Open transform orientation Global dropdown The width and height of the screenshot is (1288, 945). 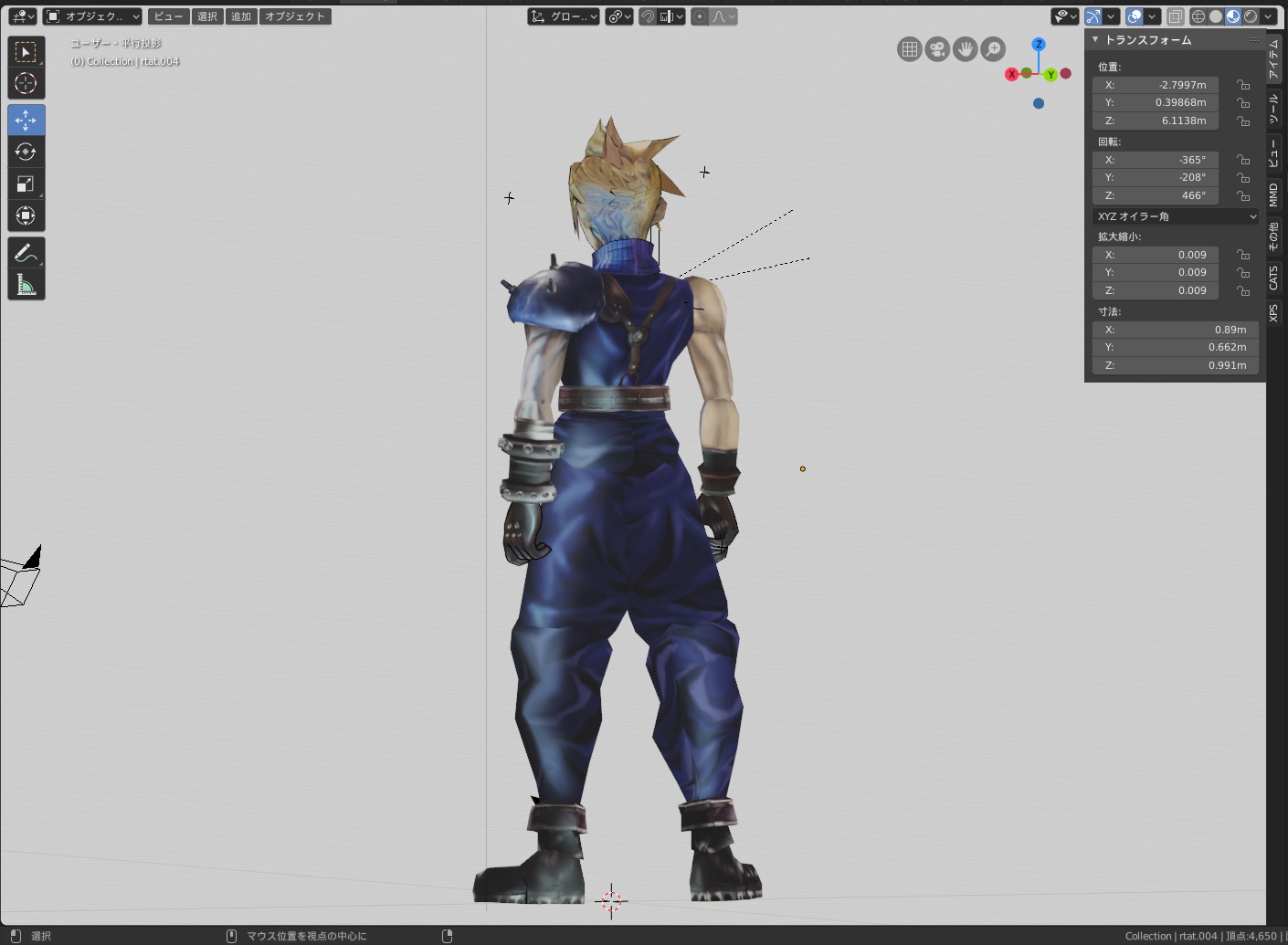coord(564,16)
